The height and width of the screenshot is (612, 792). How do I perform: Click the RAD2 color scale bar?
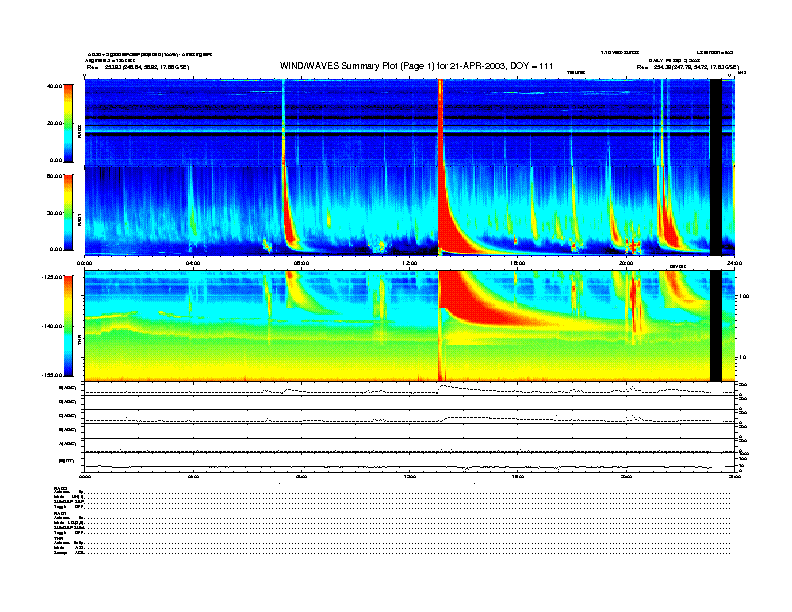(x=68, y=123)
